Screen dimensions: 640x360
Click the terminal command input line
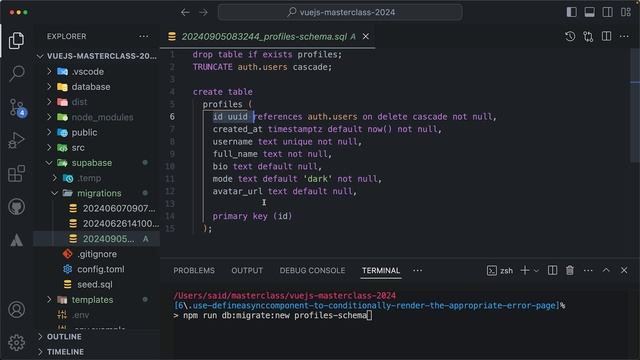(273, 315)
